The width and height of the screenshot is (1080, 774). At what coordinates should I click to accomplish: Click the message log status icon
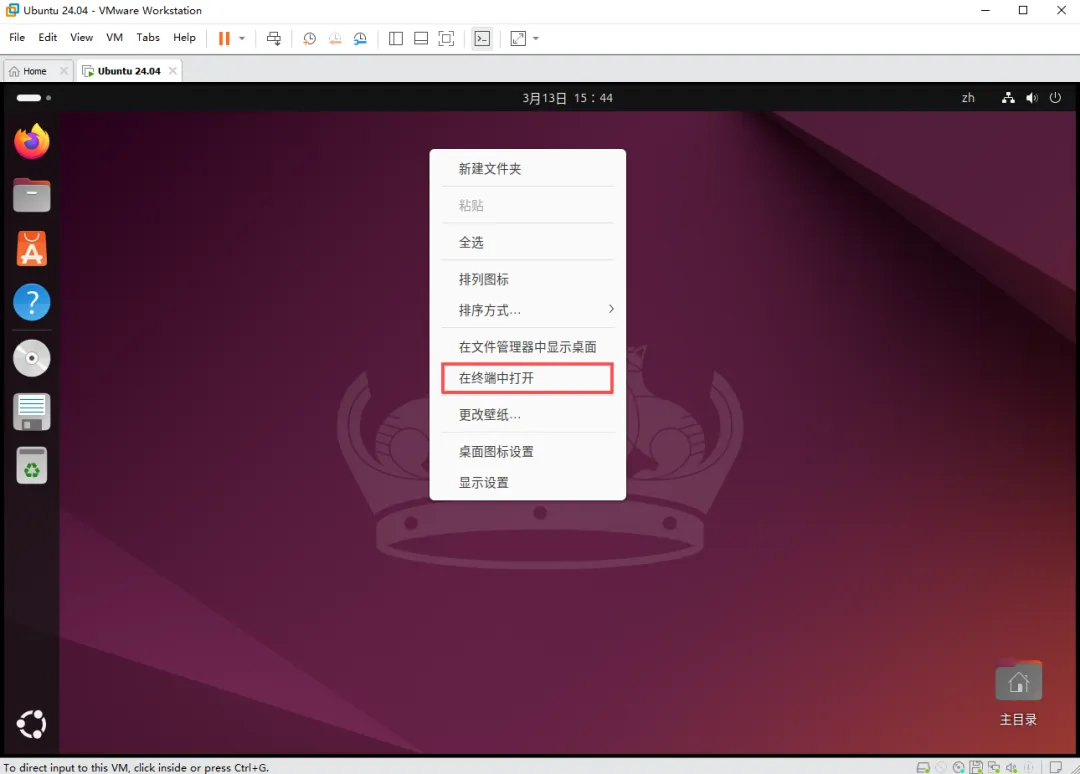(1056, 767)
